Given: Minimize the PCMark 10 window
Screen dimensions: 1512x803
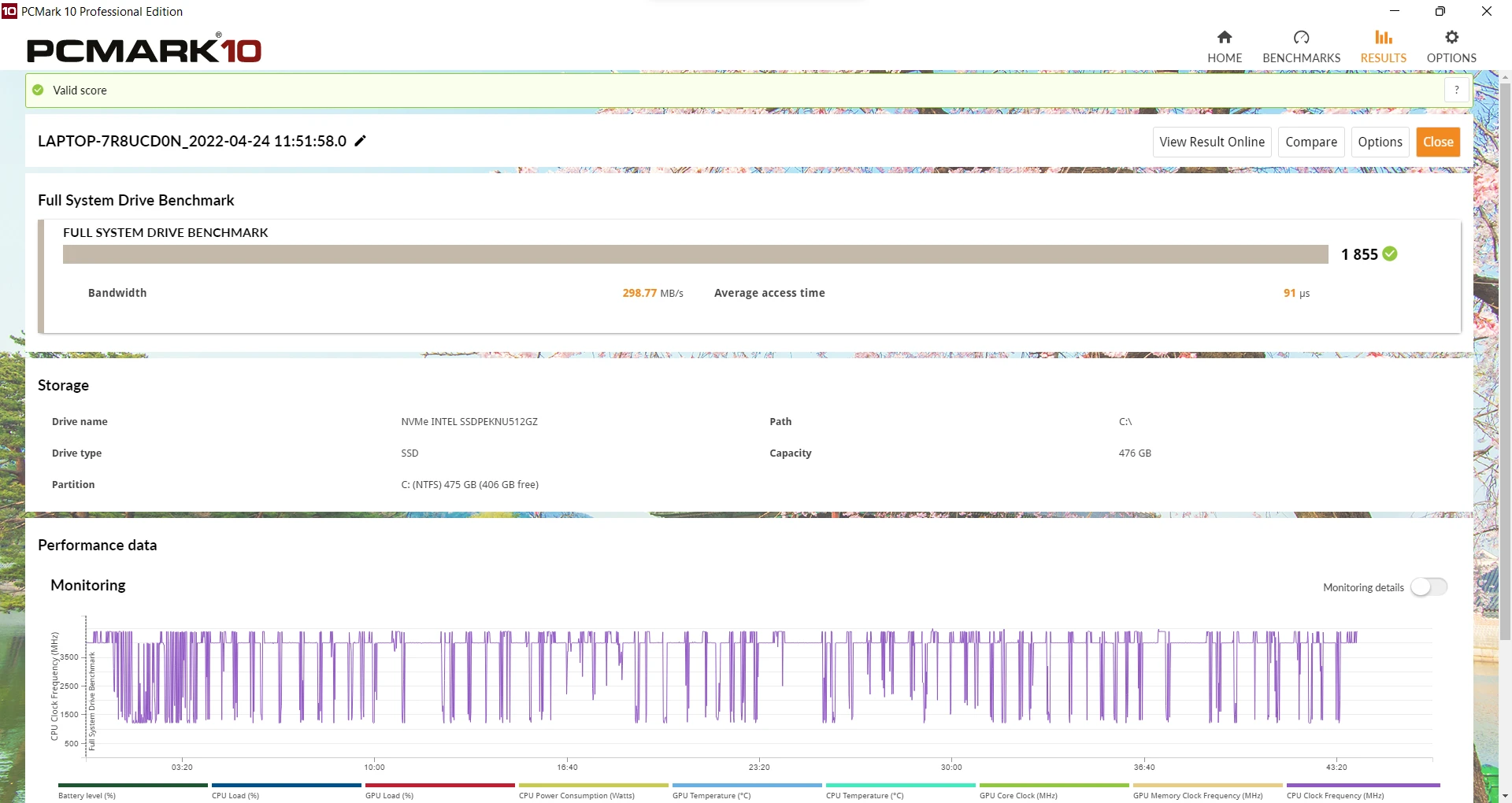Looking at the screenshot, I should pyautogui.click(x=1394, y=11).
